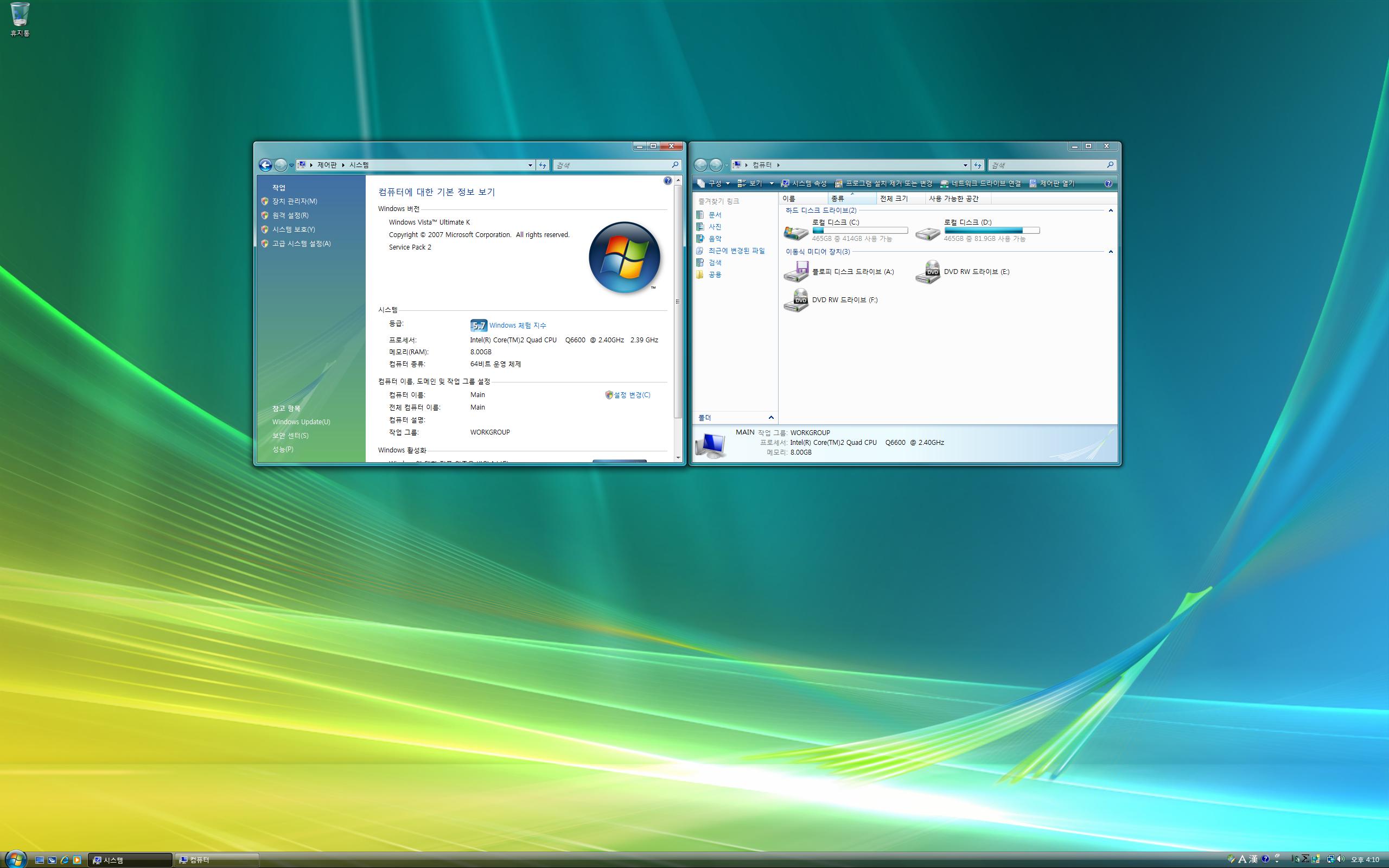Click Windows Start orb
The width and height of the screenshot is (1389, 868).
coord(16,859)
